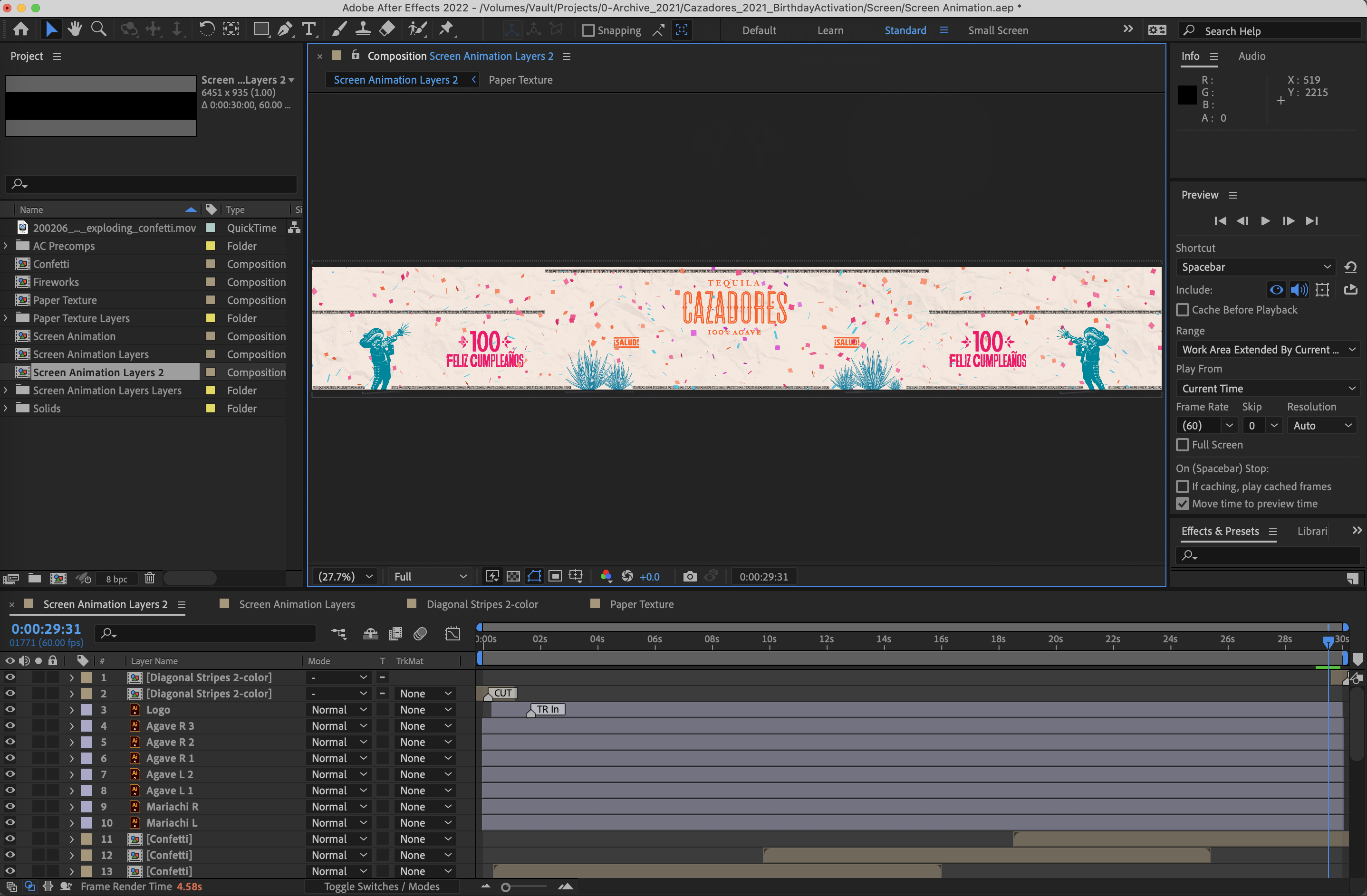Open Diagonal Stripes 2-color timeline tab

pyautogui.click(x=482, y=604)
